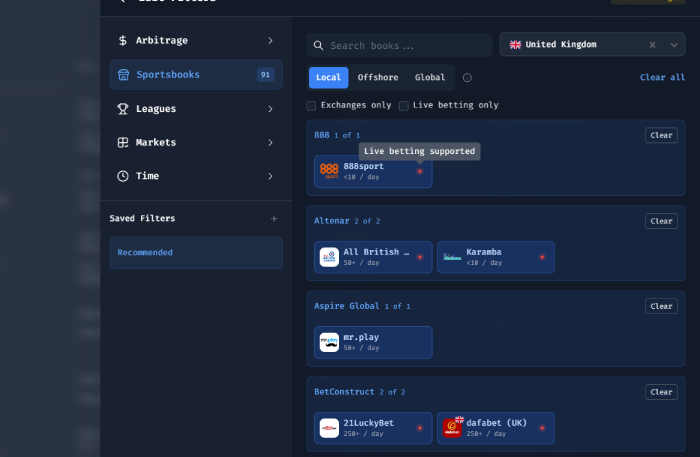Switch to the Global tab

429,77
